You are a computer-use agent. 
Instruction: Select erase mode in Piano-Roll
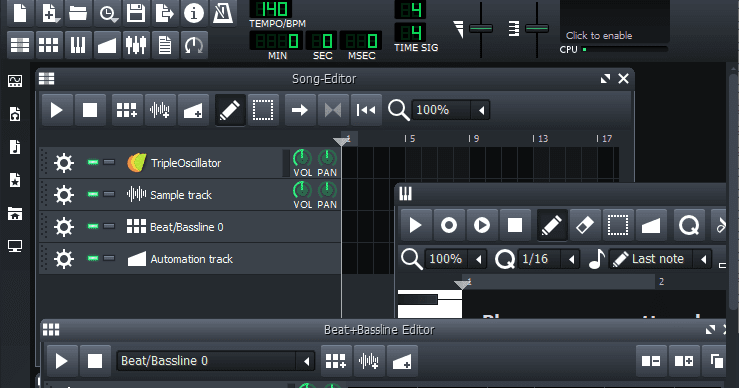[x=585, y=225]
